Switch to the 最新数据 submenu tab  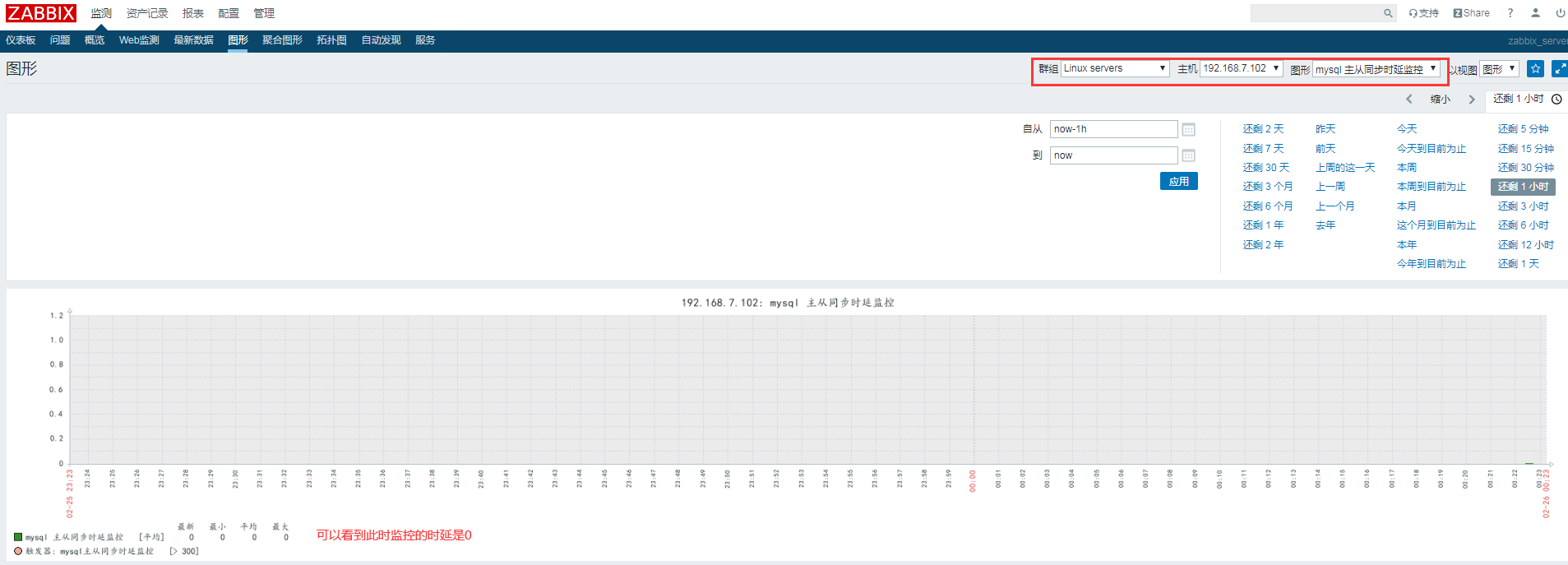193,40
